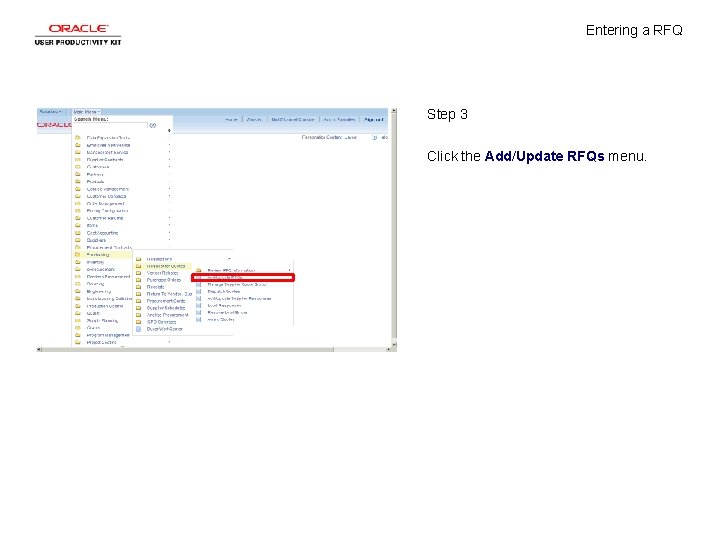Open Production Control menu folder

pyautogui.click(x=105, y=306)
